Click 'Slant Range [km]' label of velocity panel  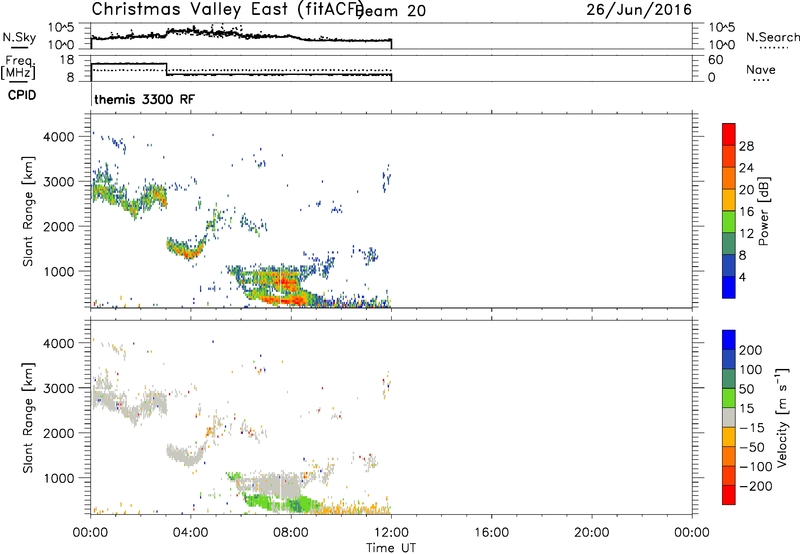(x=28, y=418)
